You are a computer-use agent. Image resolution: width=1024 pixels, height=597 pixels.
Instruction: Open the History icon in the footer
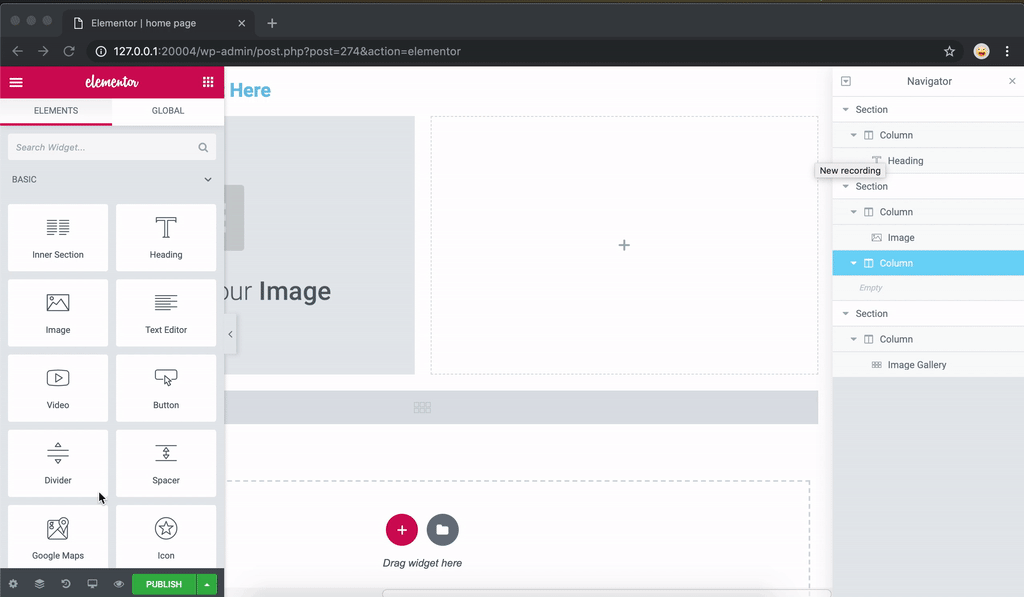(x=66, y=584)
